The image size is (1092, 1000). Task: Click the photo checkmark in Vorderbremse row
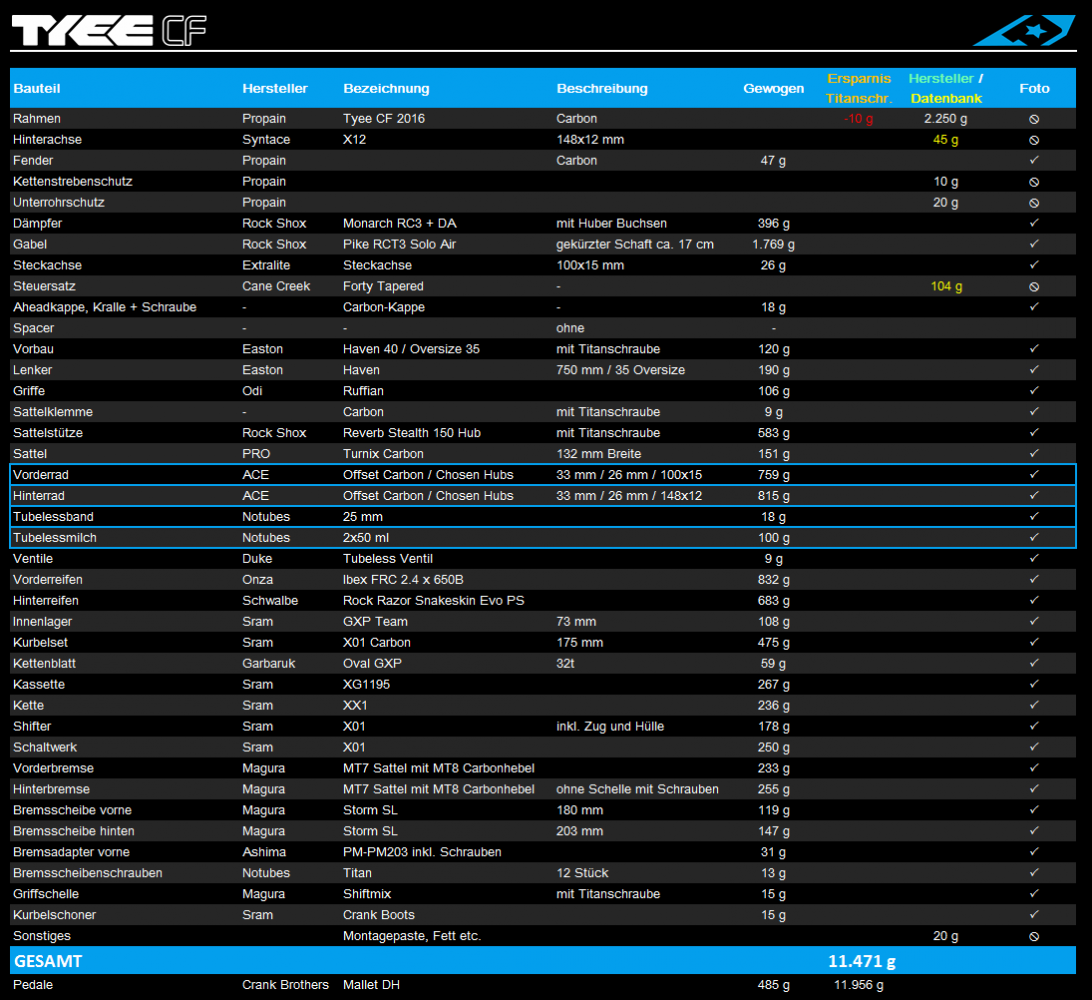1034,767
